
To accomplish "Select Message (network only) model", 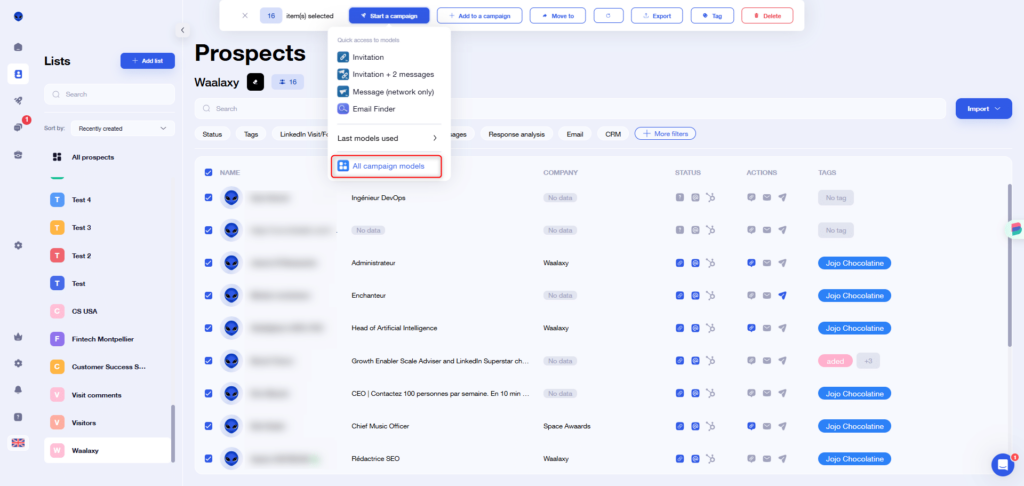I will [x=388, y=92].
